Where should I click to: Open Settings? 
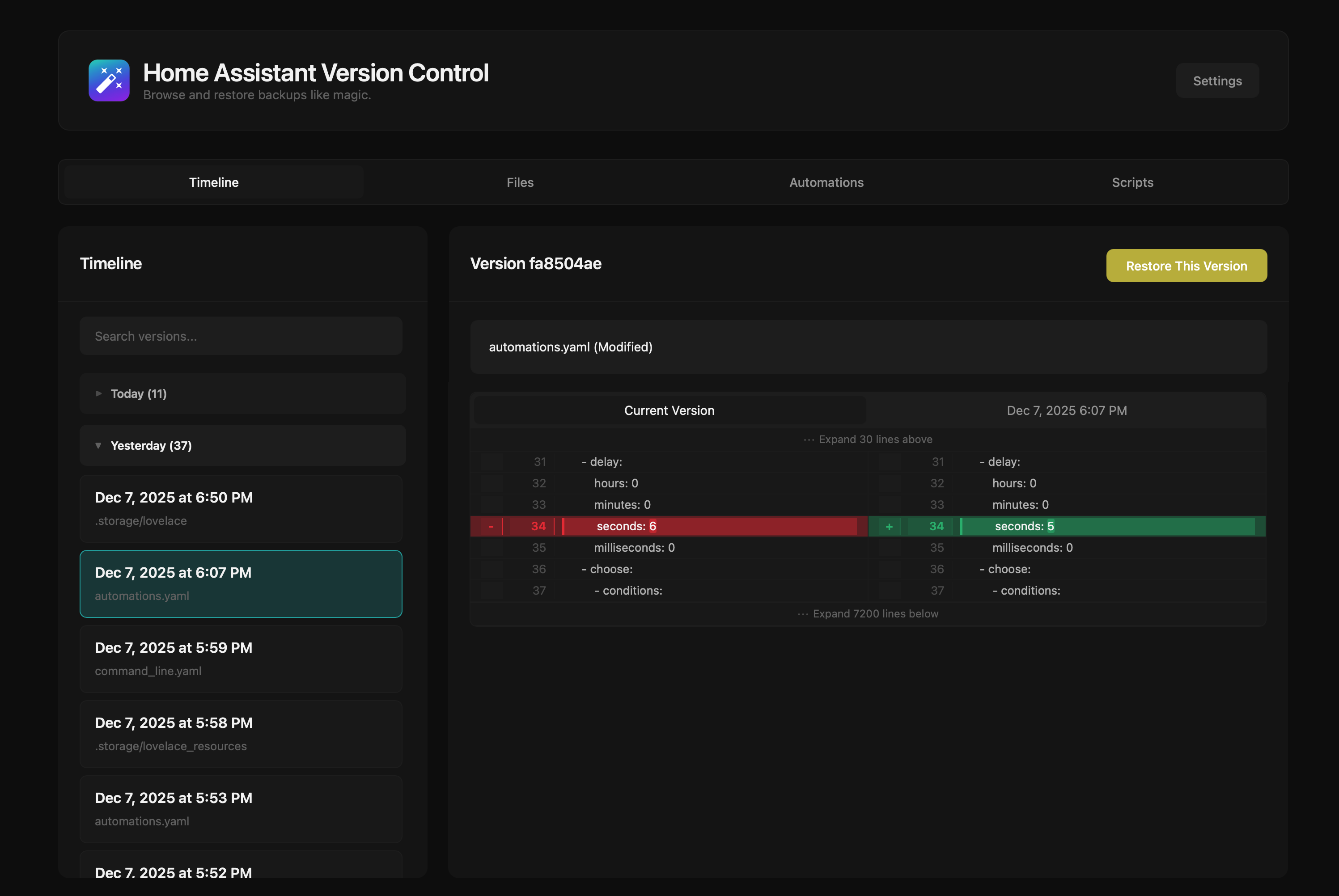click(x=1217, y=80)
